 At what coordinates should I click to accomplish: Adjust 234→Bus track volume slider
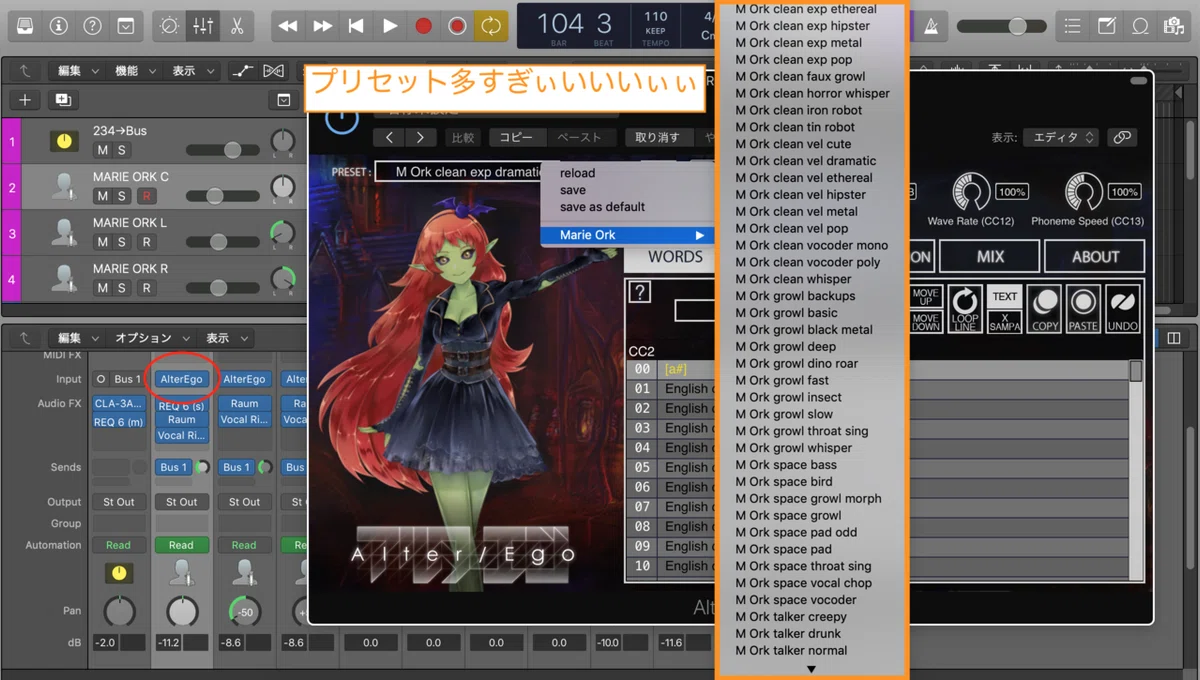221,150
